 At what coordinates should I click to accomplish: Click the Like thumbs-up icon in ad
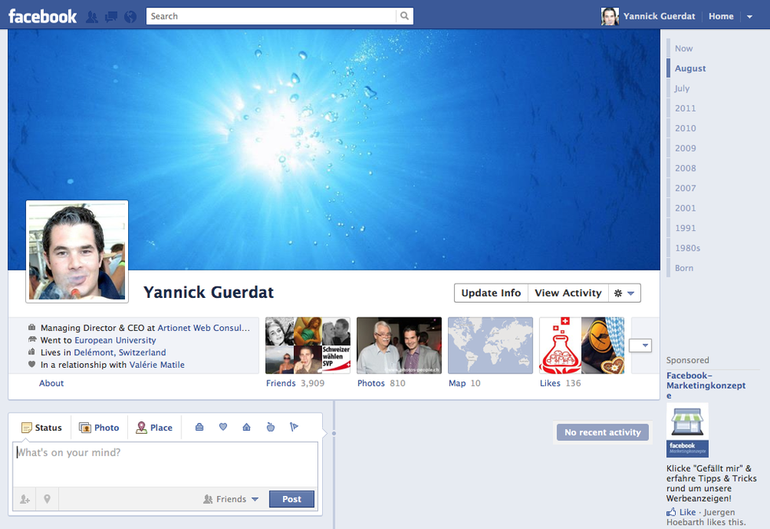[671, 512]
